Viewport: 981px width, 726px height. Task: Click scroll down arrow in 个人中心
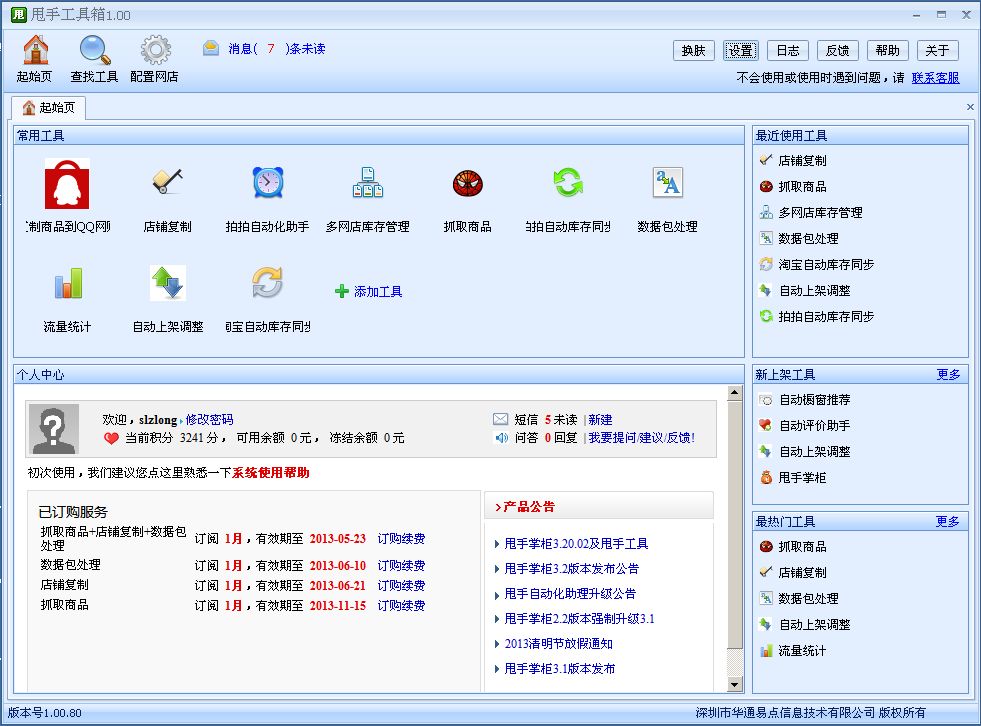pyautogui.click(x=734, y=685)
